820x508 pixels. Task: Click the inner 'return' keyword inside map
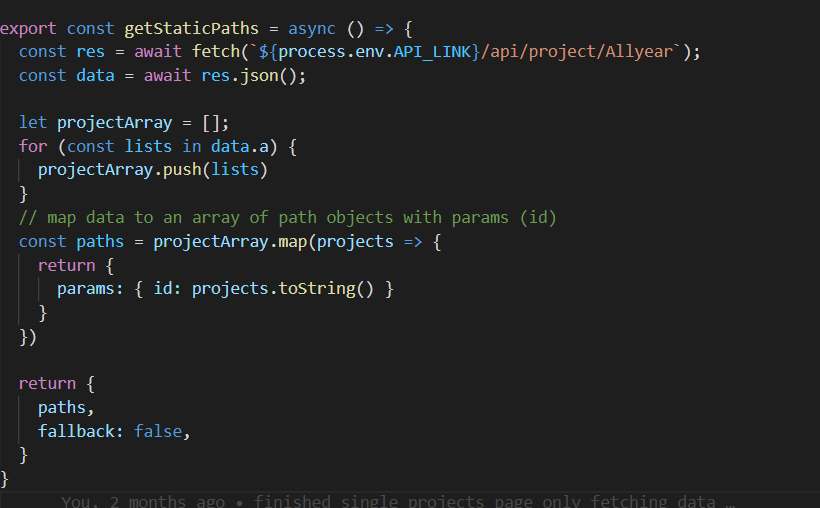[x=66, y=266]
